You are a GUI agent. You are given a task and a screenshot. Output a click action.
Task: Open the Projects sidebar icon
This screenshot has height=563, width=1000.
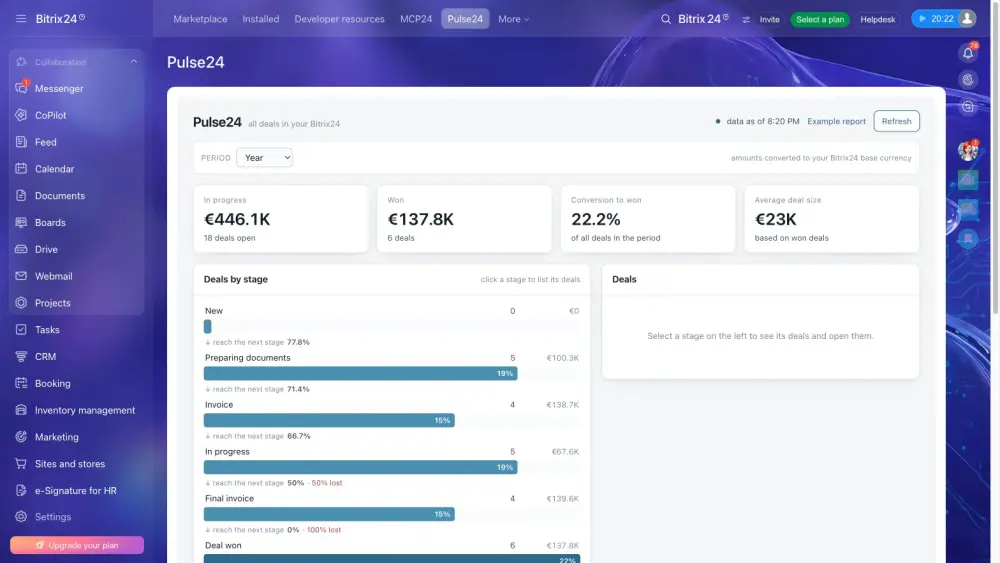pyautogui.click(x=21, y=302)
